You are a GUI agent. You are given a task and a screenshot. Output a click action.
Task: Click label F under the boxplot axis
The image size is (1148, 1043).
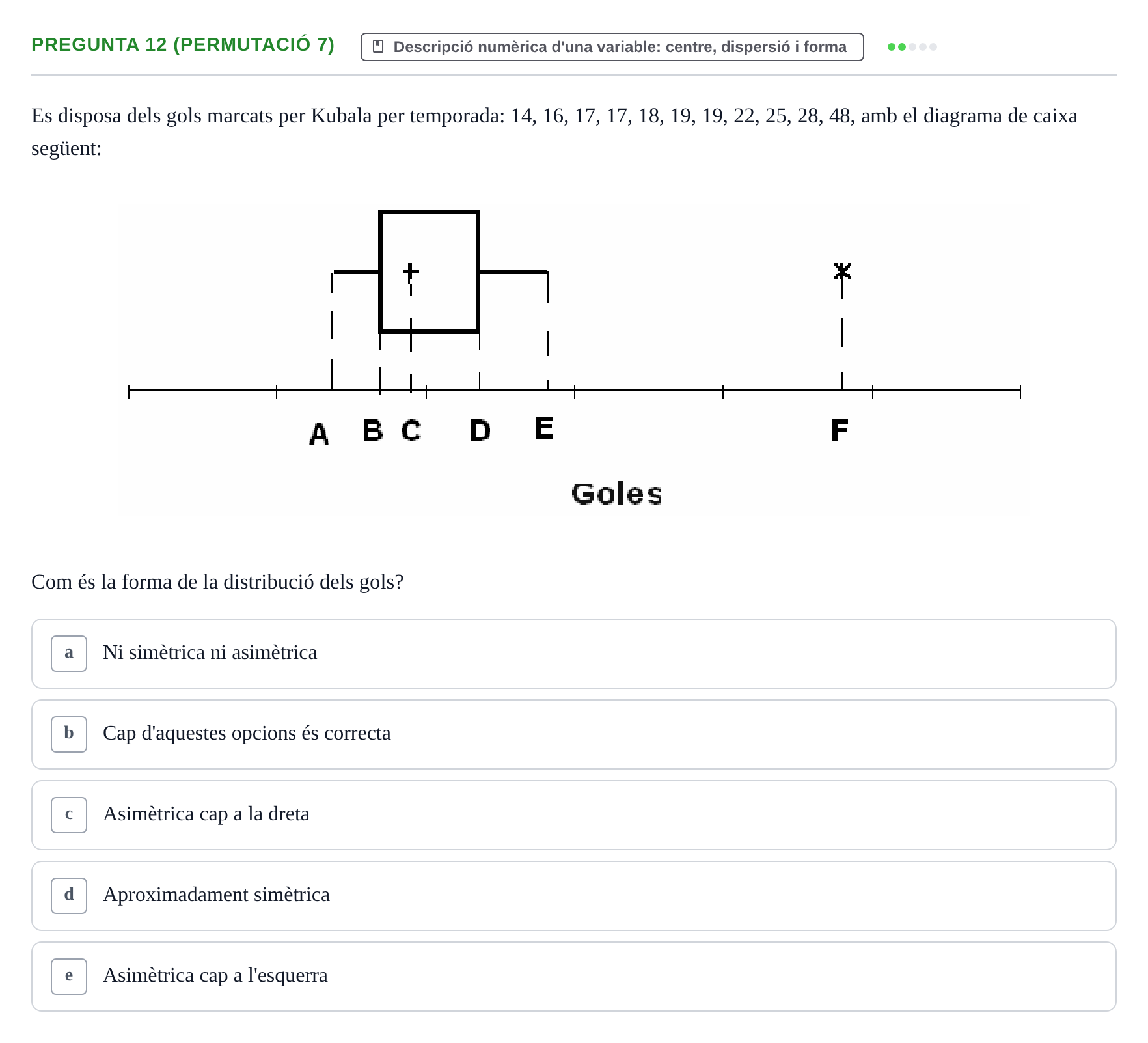point(840,430)
